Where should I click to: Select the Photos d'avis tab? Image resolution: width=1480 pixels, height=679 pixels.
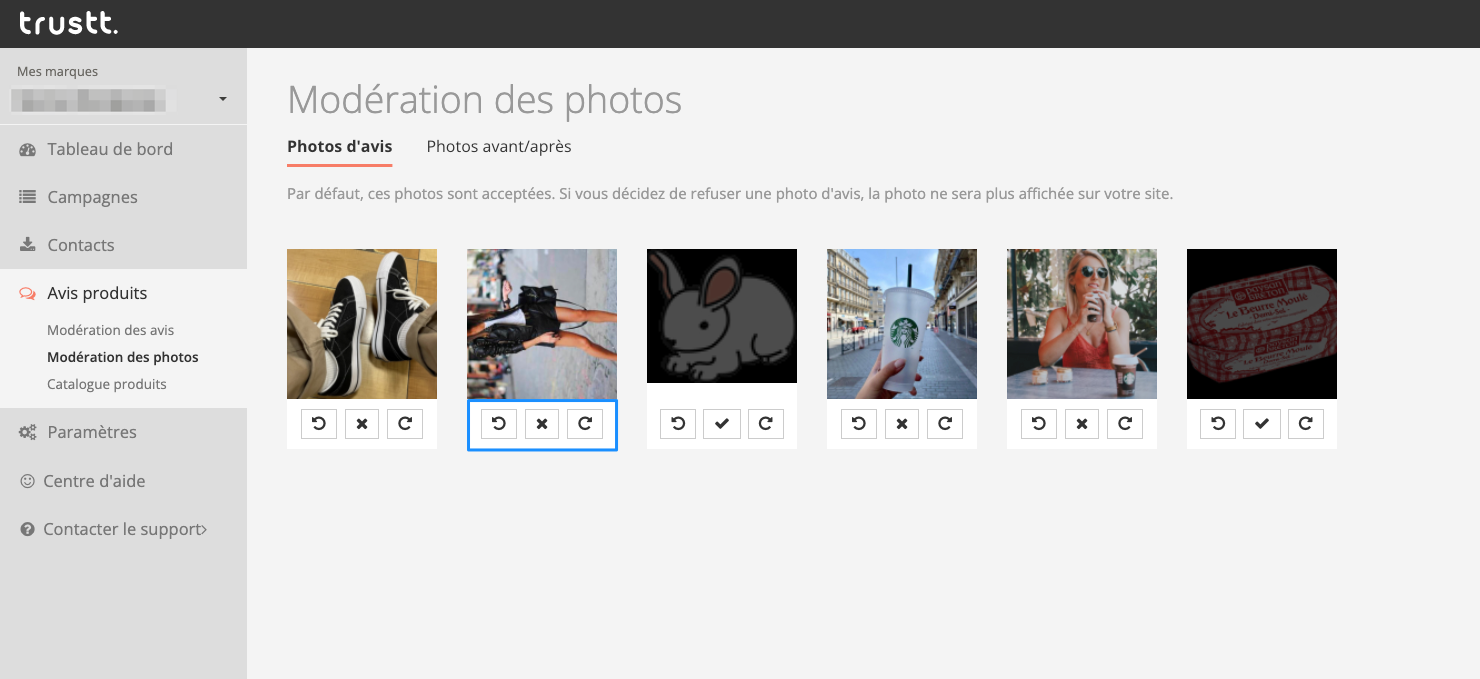pos(339,146)
